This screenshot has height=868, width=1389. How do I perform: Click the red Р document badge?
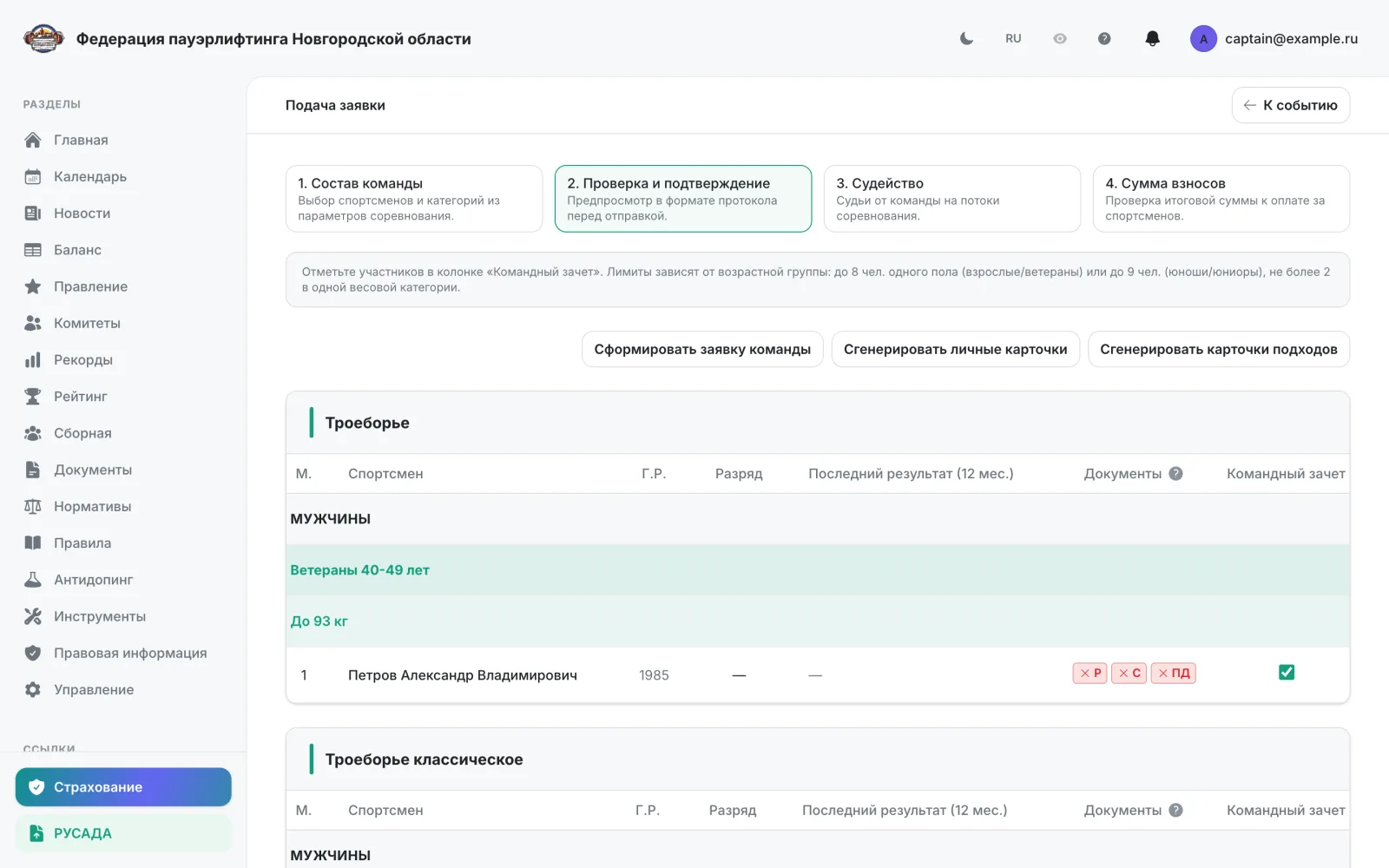click(1089, 673)
